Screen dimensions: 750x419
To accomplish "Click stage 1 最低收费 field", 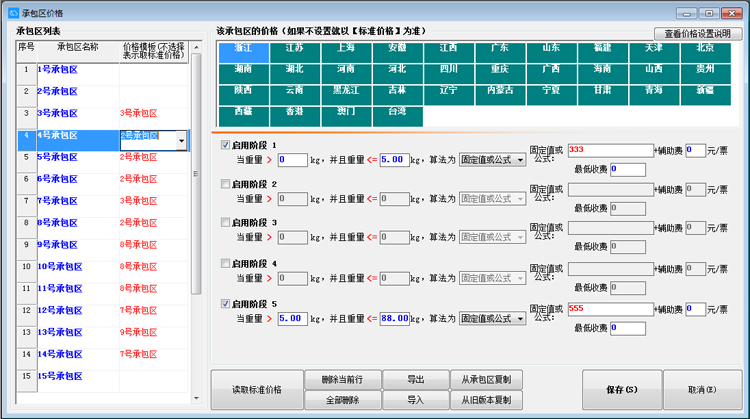I will pyautogui.click(x=628, y=169).
